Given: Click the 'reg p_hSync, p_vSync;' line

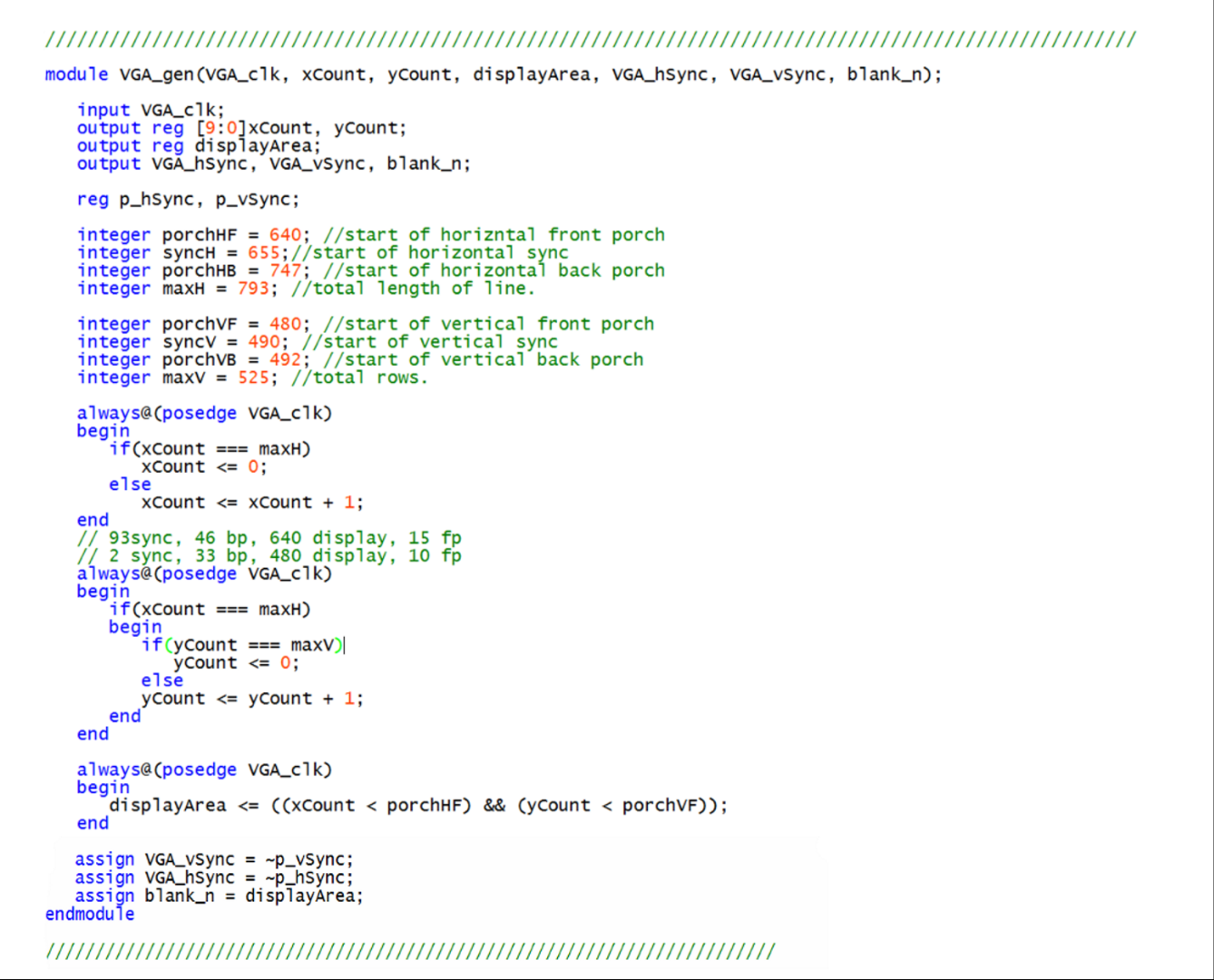Looking at the screenshot, I should coord(188,199).
